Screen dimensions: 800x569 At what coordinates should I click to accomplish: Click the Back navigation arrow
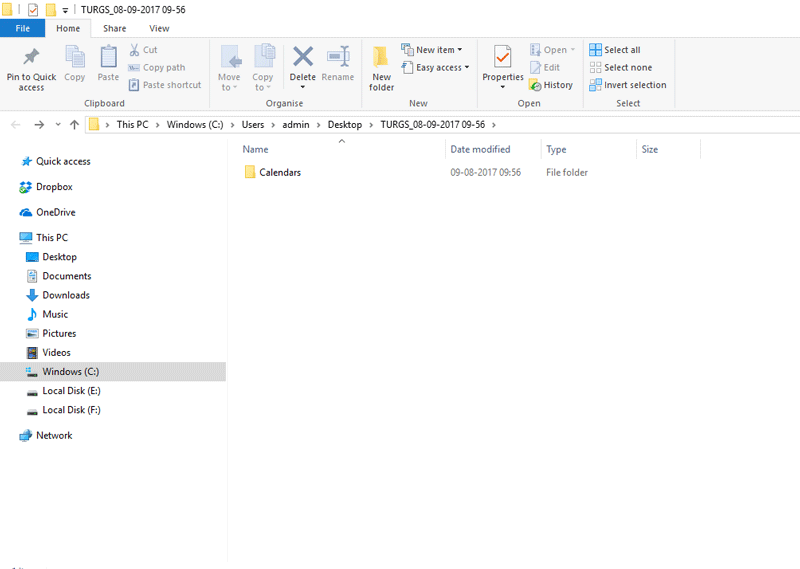[x=16, y=125]
